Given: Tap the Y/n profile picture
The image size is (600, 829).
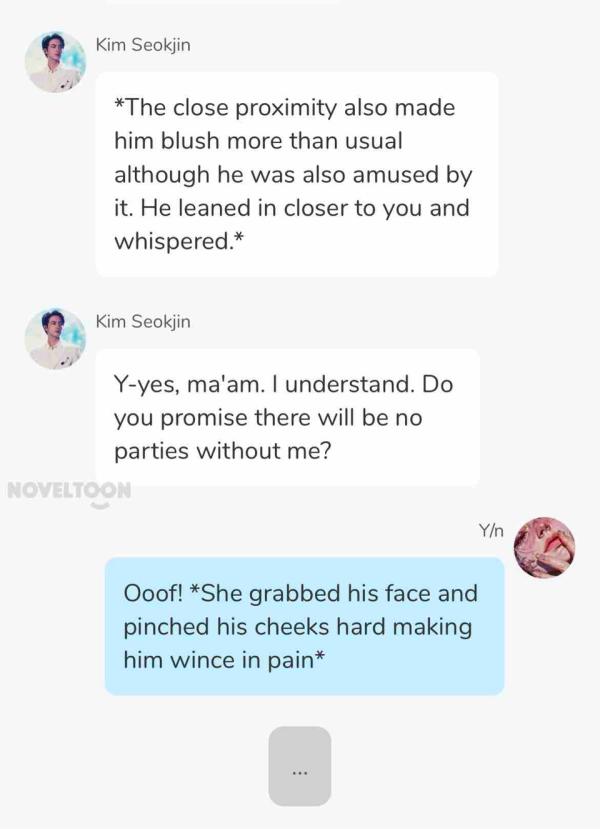Looking at the screenshot, I should [x=544, y=548].
